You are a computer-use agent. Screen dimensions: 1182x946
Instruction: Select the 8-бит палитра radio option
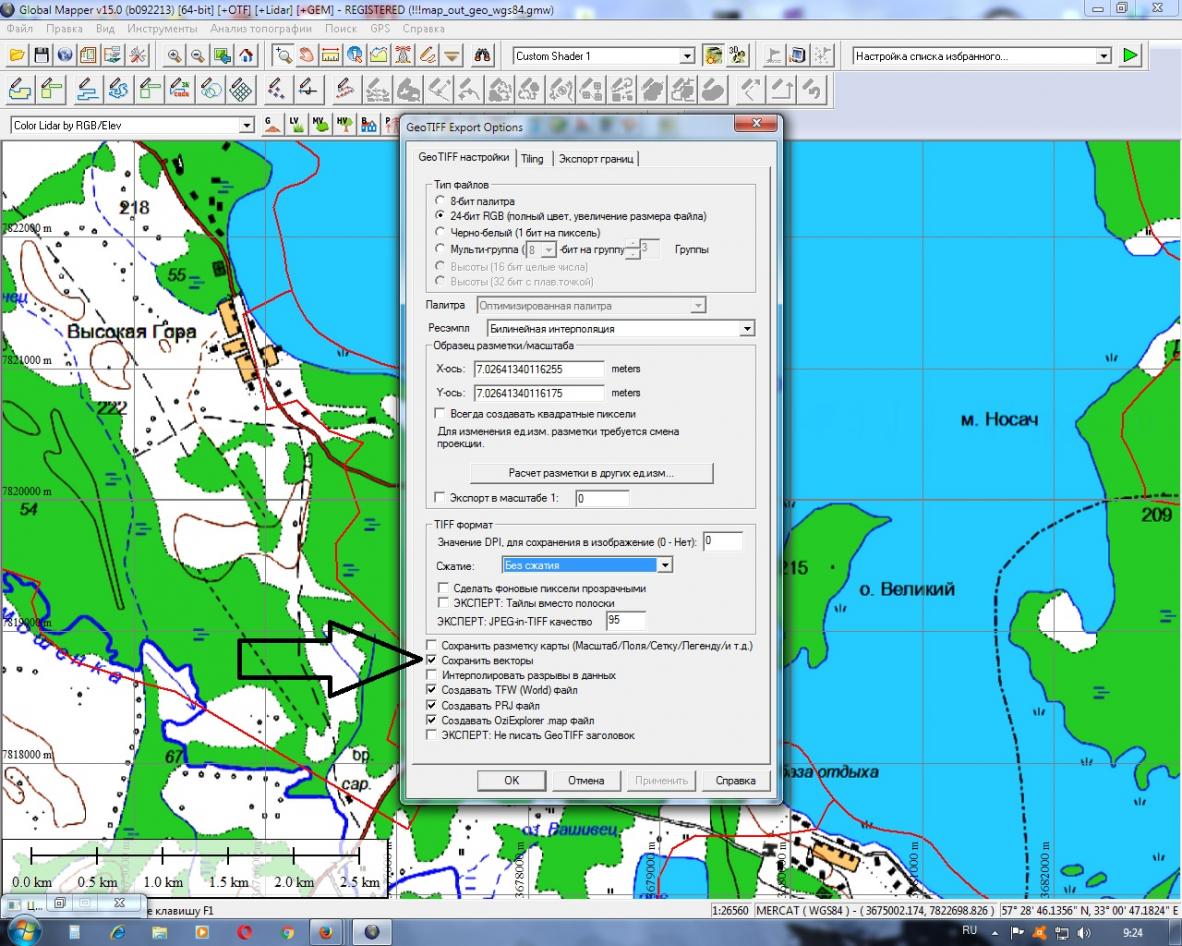440,201
